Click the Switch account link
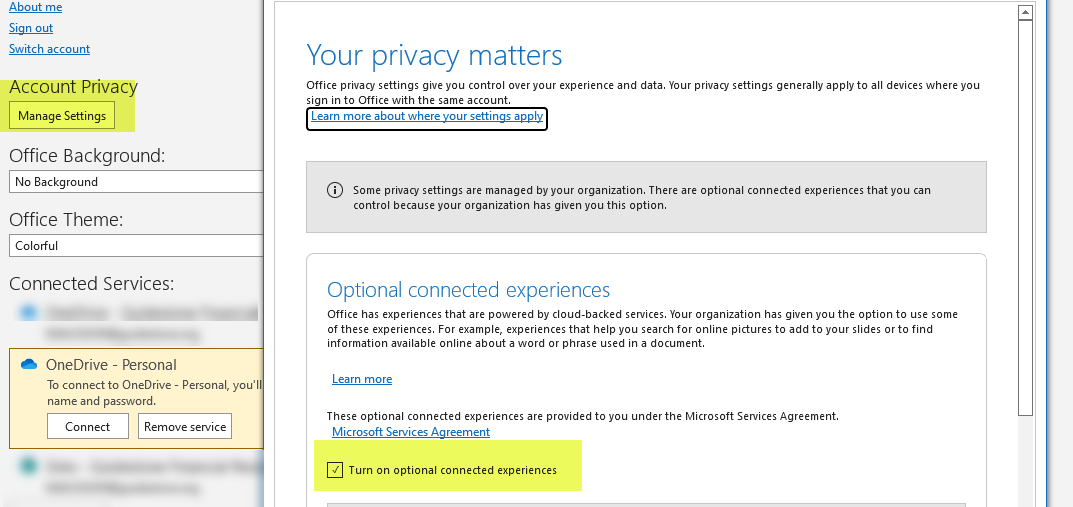 49,49
